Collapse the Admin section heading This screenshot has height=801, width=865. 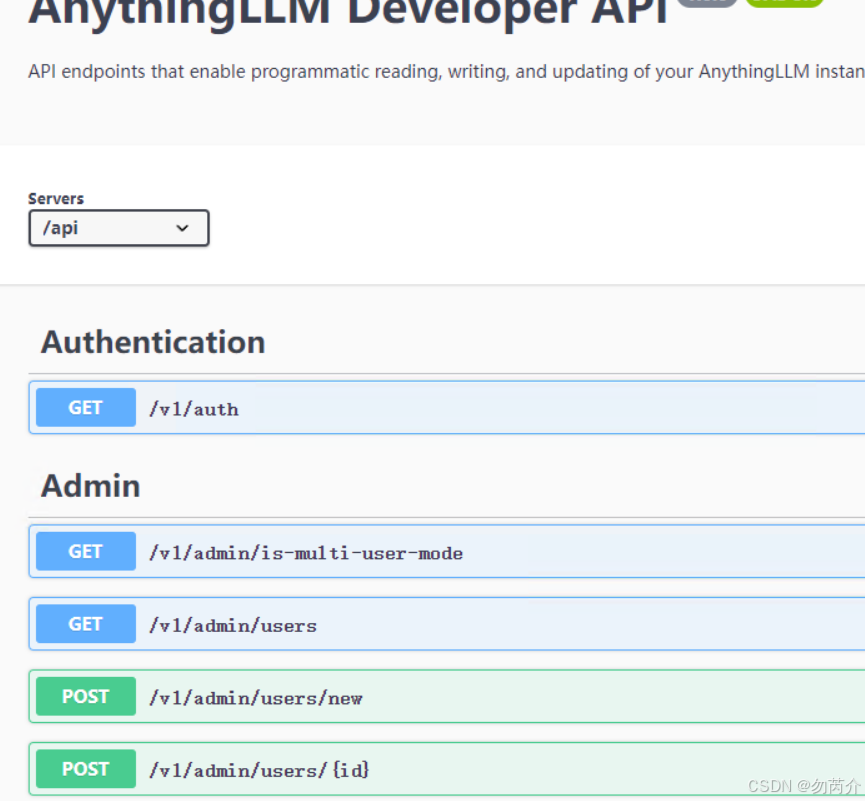click(90, 486)
